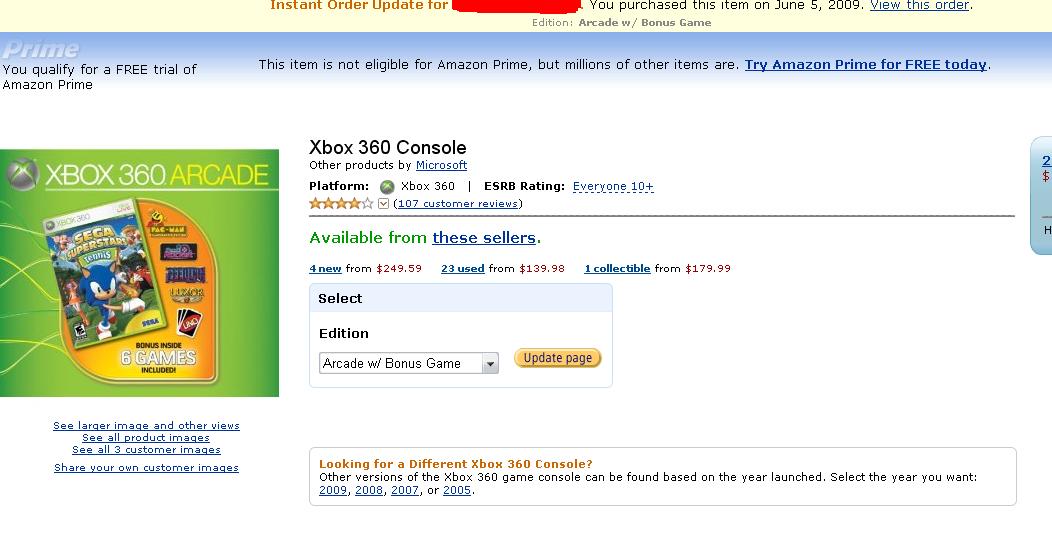Image resolution: width=1052 pixels, height=553 pixels.
Task: View the 23 used offers
Action: point(462,268)
